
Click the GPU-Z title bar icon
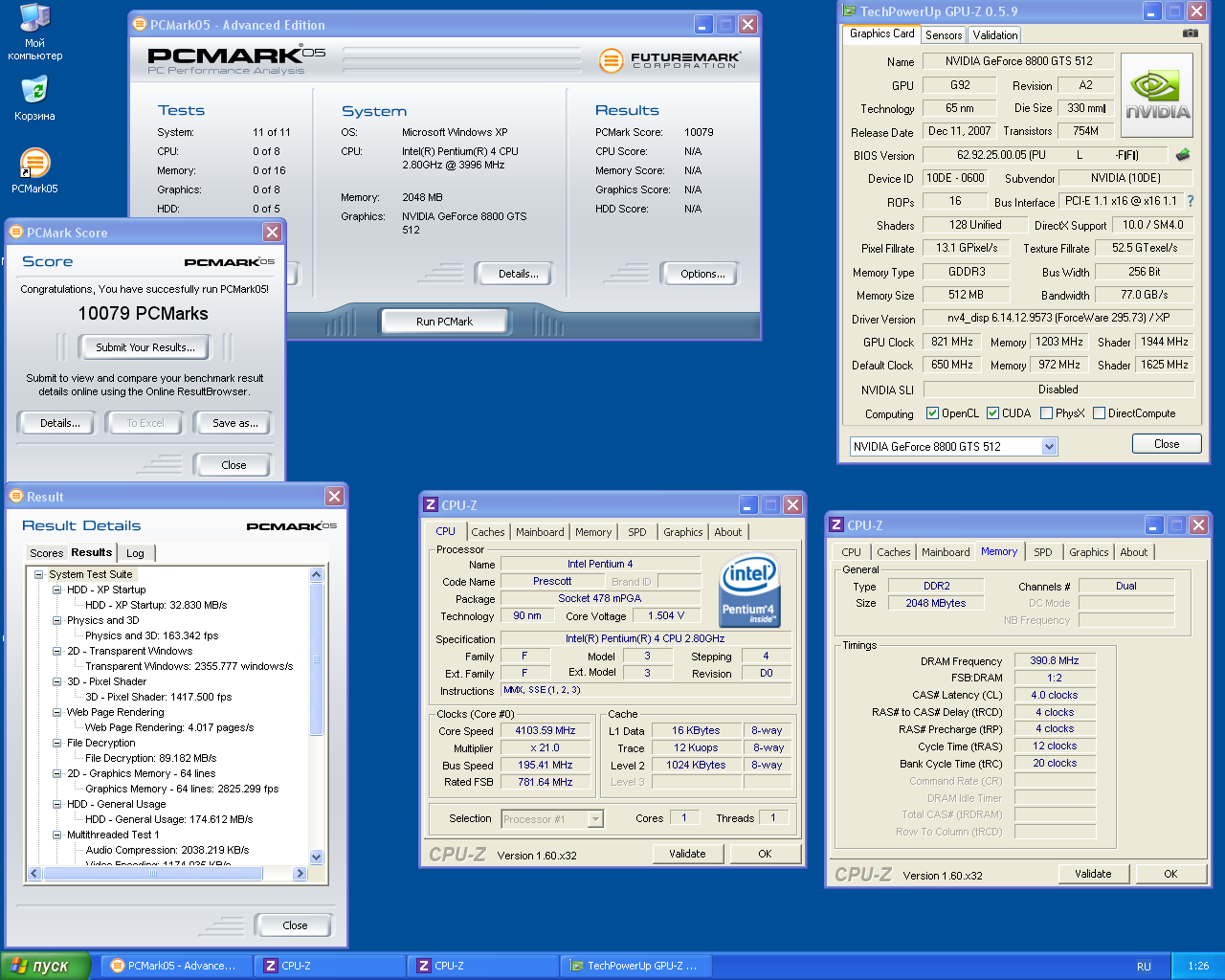click(848, 11)
